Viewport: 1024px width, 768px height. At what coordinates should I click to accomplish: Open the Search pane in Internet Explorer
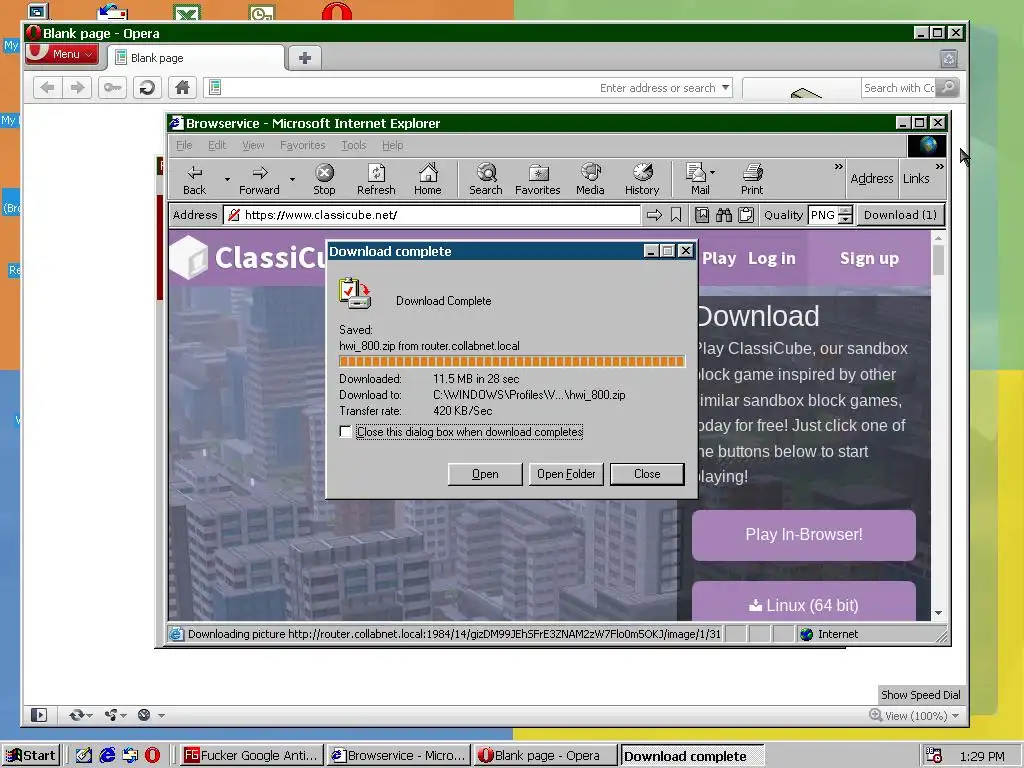pyautogui.click(x=486, y=179)
